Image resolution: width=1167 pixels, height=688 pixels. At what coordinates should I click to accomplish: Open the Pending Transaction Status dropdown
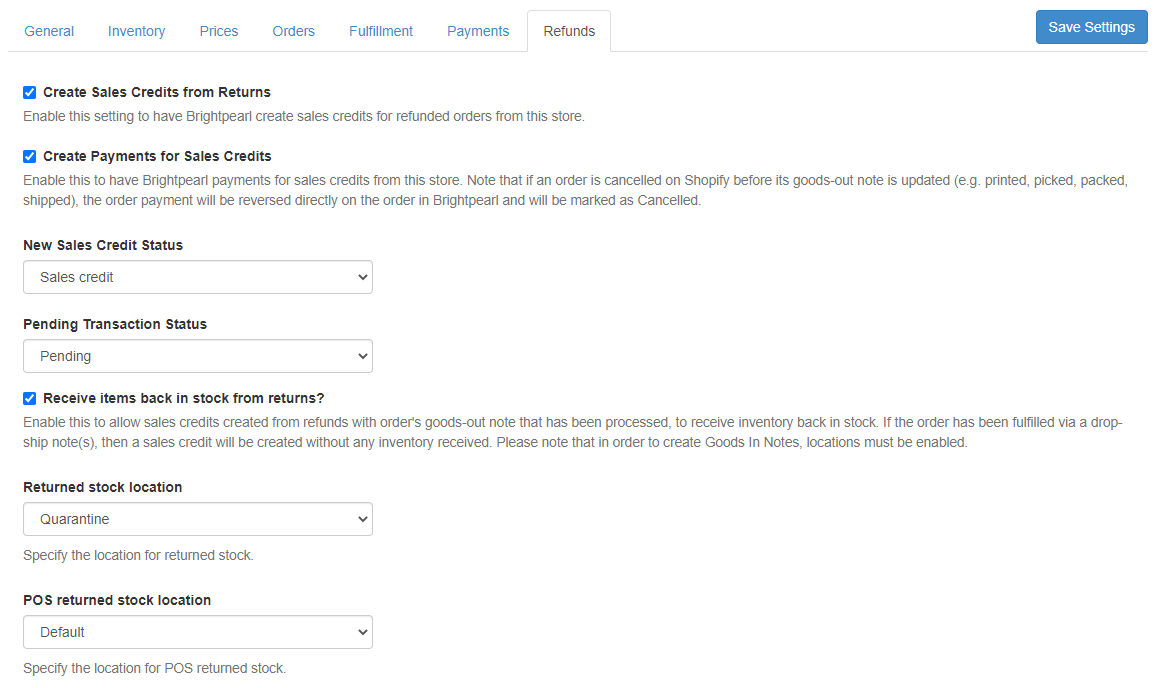[x=197, y=356]
